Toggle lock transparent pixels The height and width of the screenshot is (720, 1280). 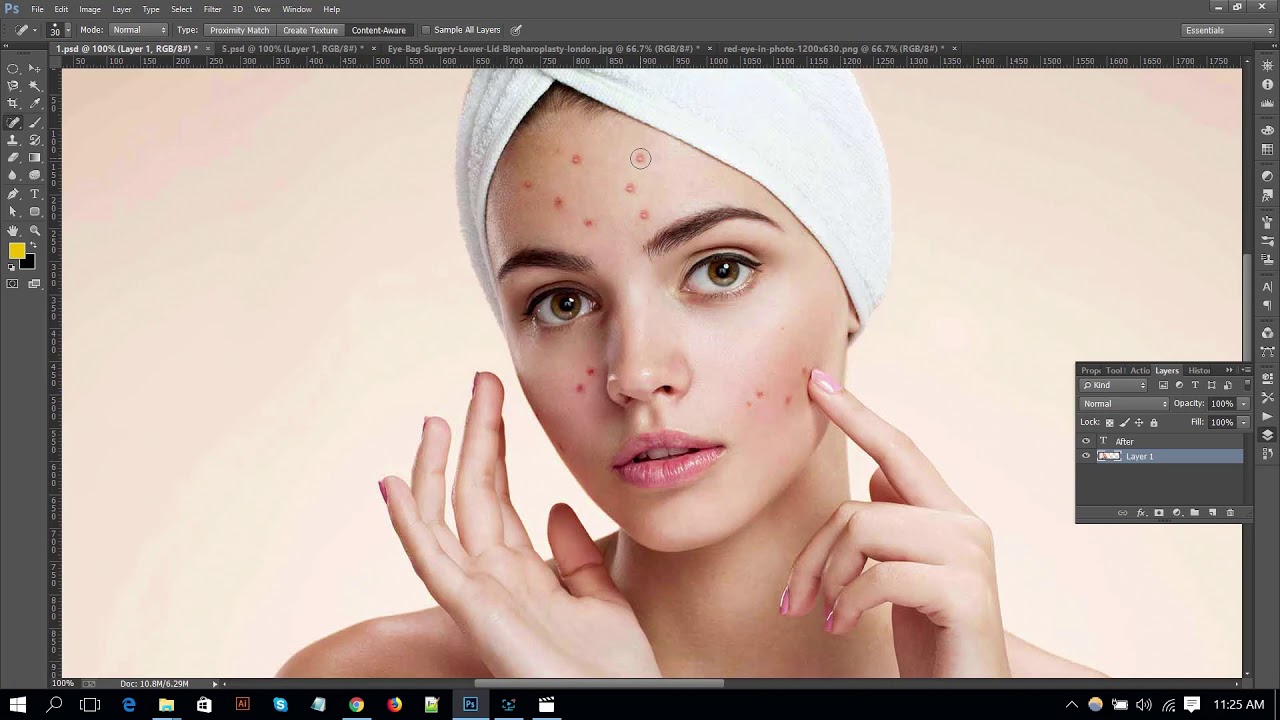[1109, 423]
